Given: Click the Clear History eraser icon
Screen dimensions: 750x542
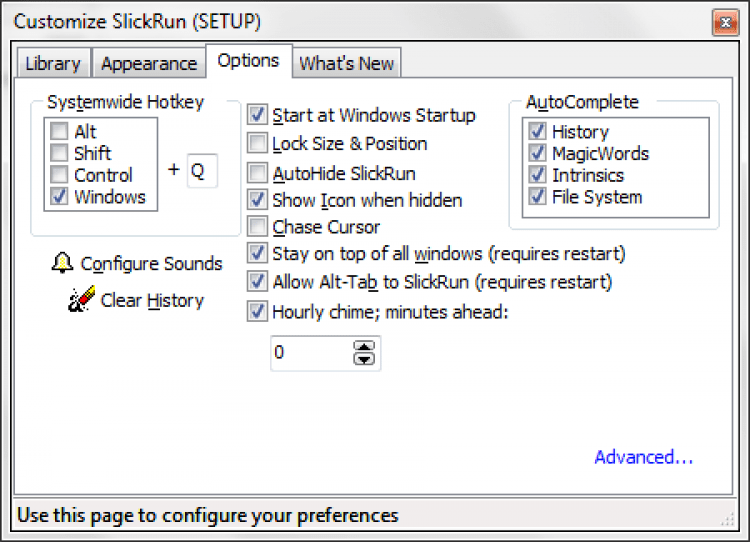Looking at the screenshot, I should (x=81, y=300).
